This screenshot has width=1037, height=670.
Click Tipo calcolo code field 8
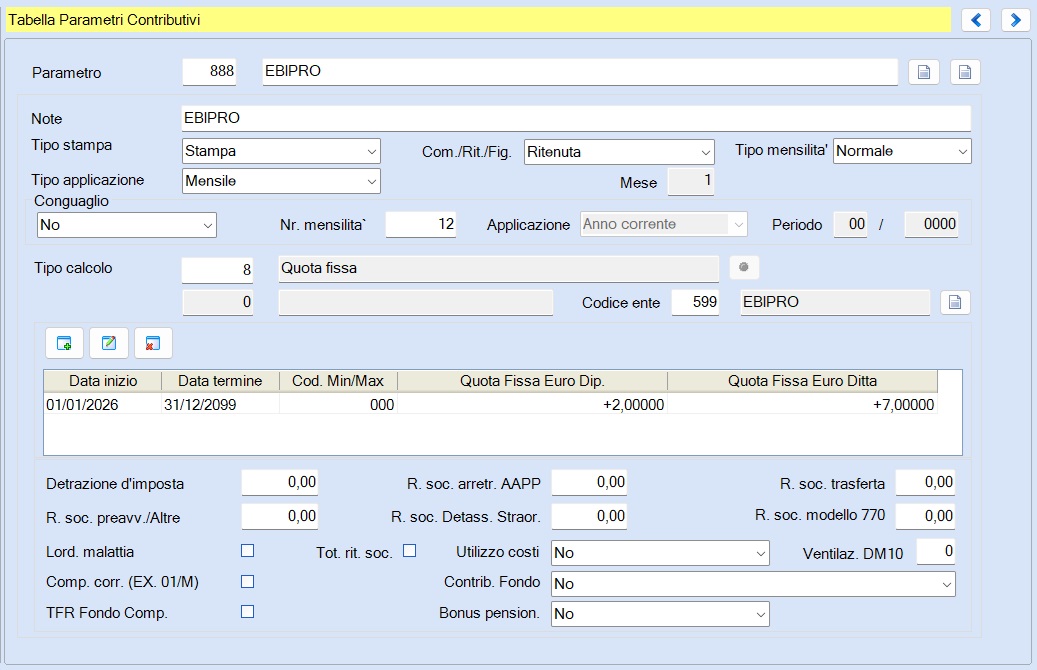tap(217, 269)
